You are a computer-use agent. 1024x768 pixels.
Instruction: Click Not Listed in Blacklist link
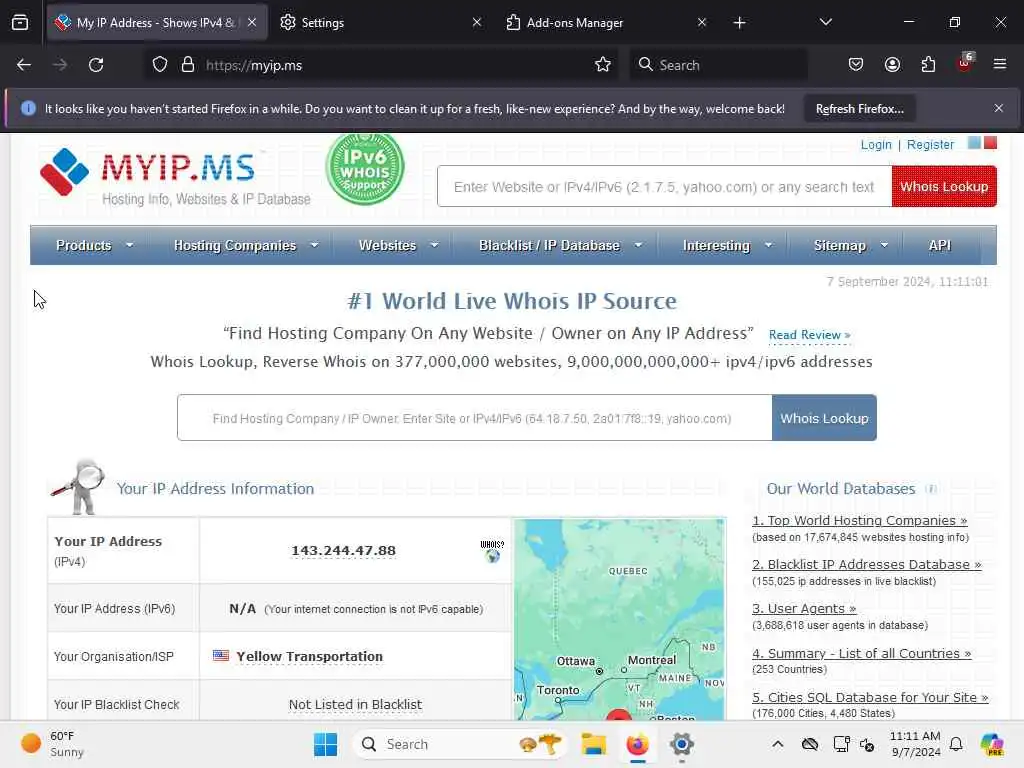point(355,705)
